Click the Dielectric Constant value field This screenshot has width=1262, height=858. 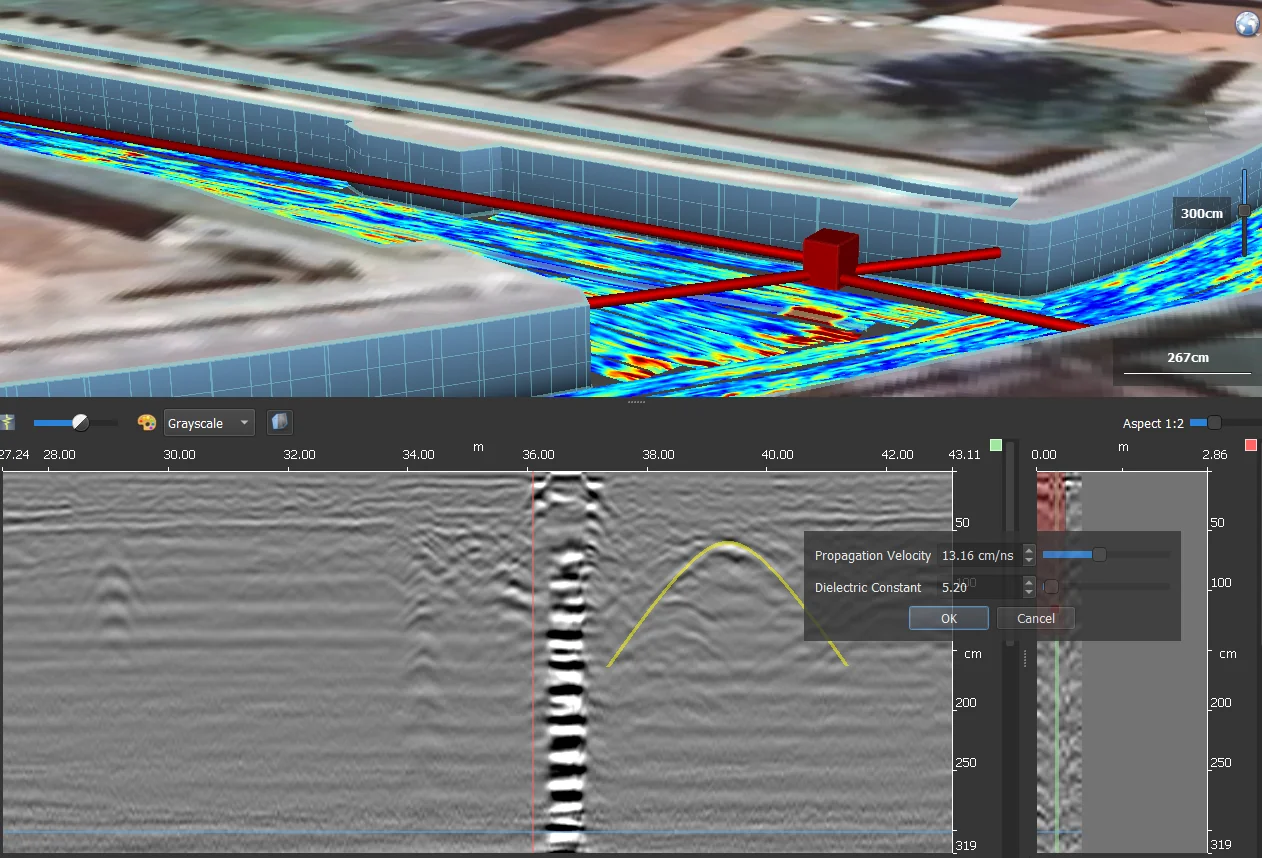point(980,587)
